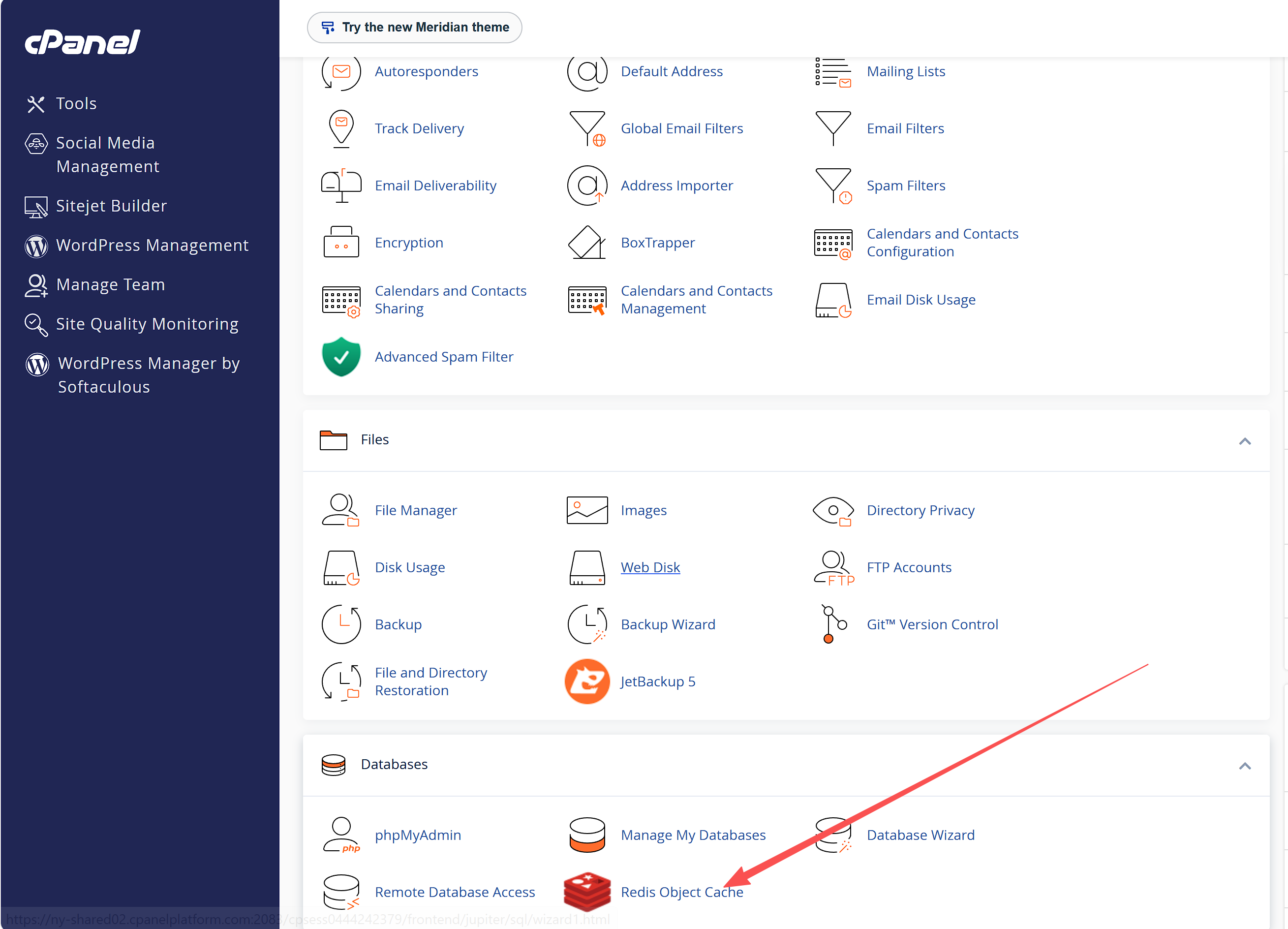Open the Database Wizard link

(x=920, y=836)
